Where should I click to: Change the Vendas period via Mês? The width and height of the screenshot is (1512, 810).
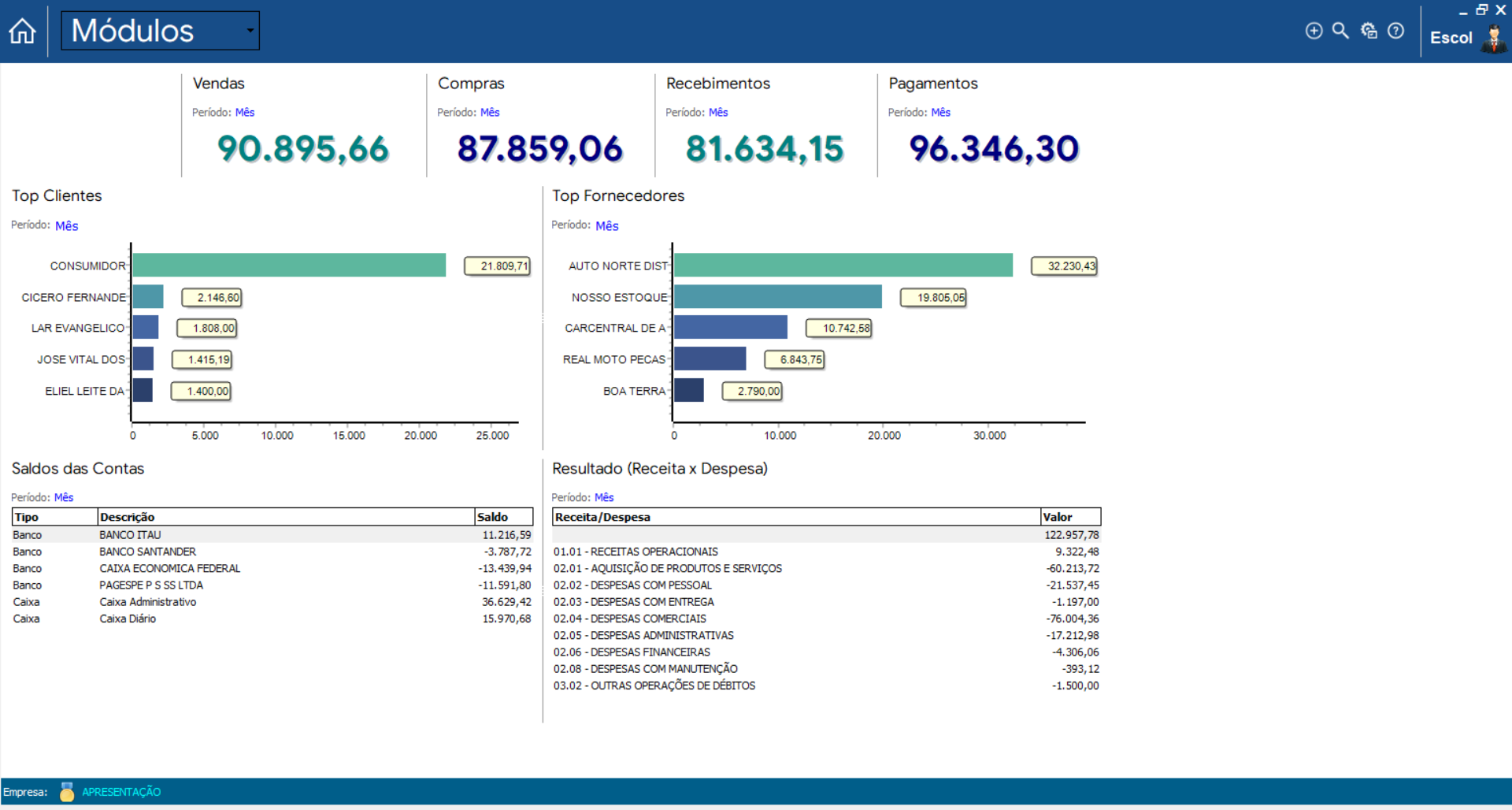(x=245, y=113)
